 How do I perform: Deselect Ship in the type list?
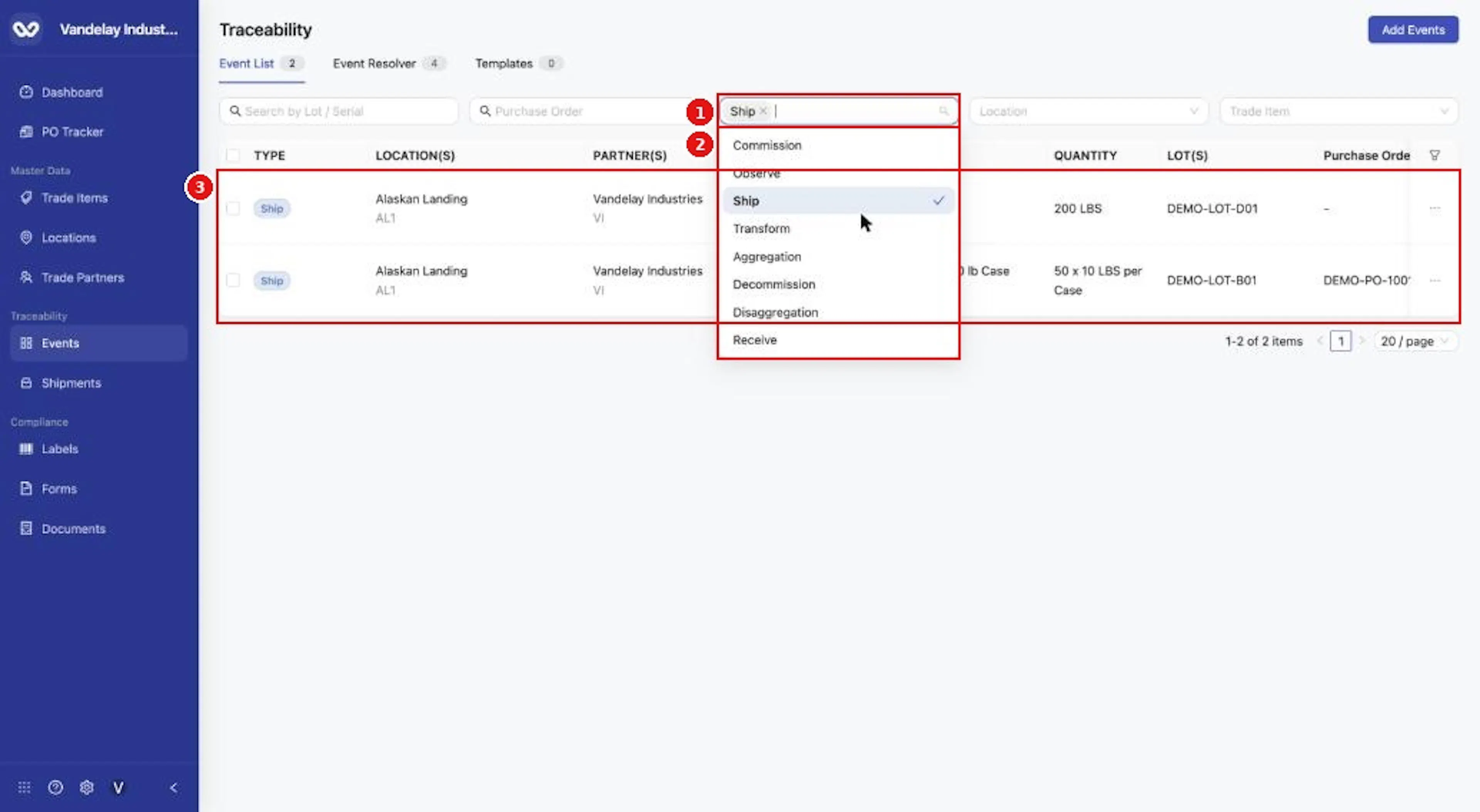838,201
